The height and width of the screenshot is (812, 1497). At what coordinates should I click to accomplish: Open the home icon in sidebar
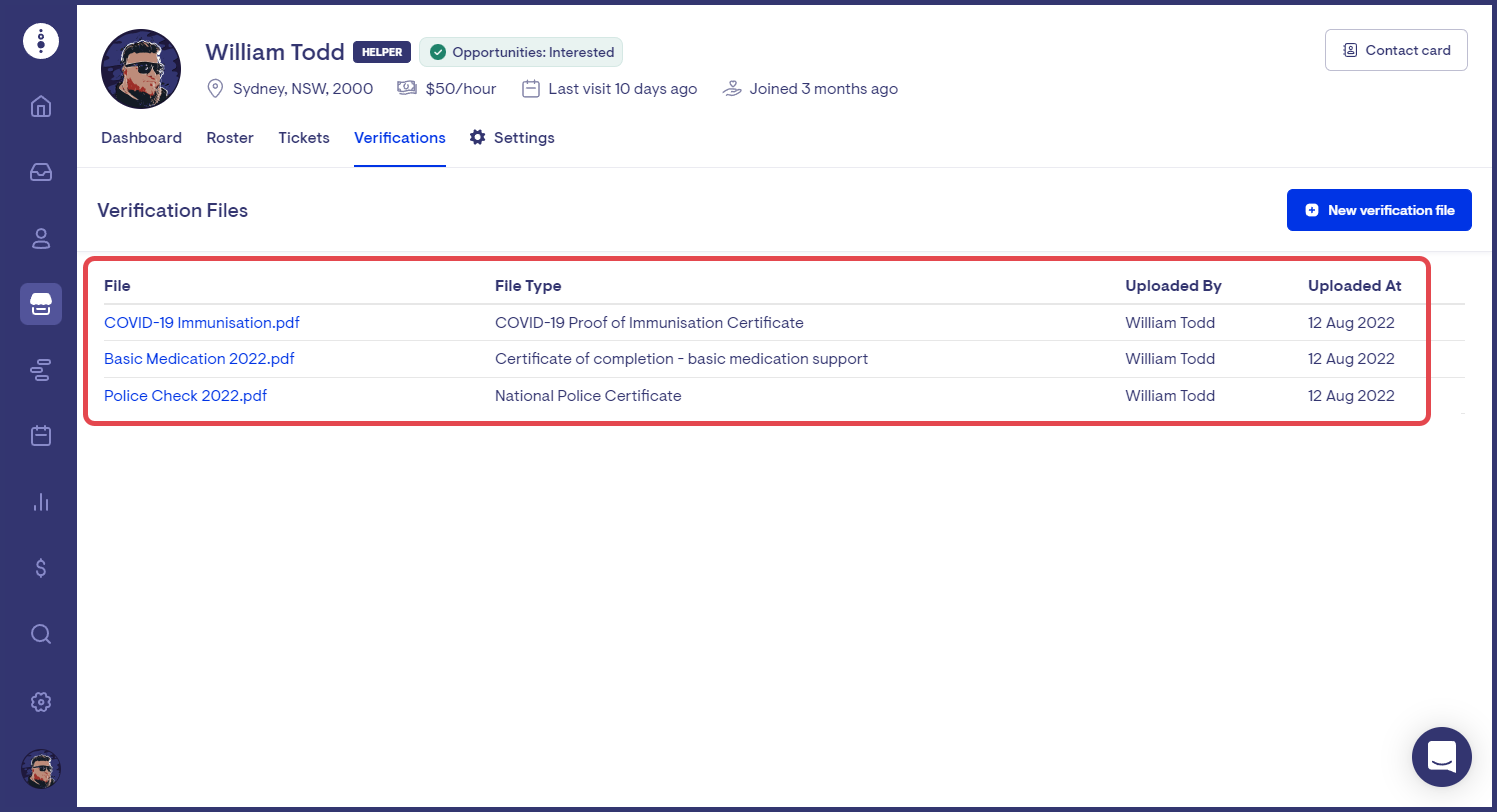41,106
